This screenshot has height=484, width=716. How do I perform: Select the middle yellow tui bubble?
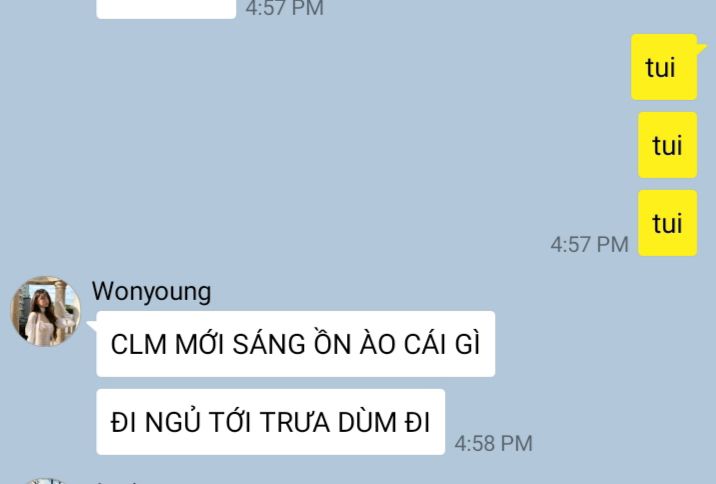[668, 145]
